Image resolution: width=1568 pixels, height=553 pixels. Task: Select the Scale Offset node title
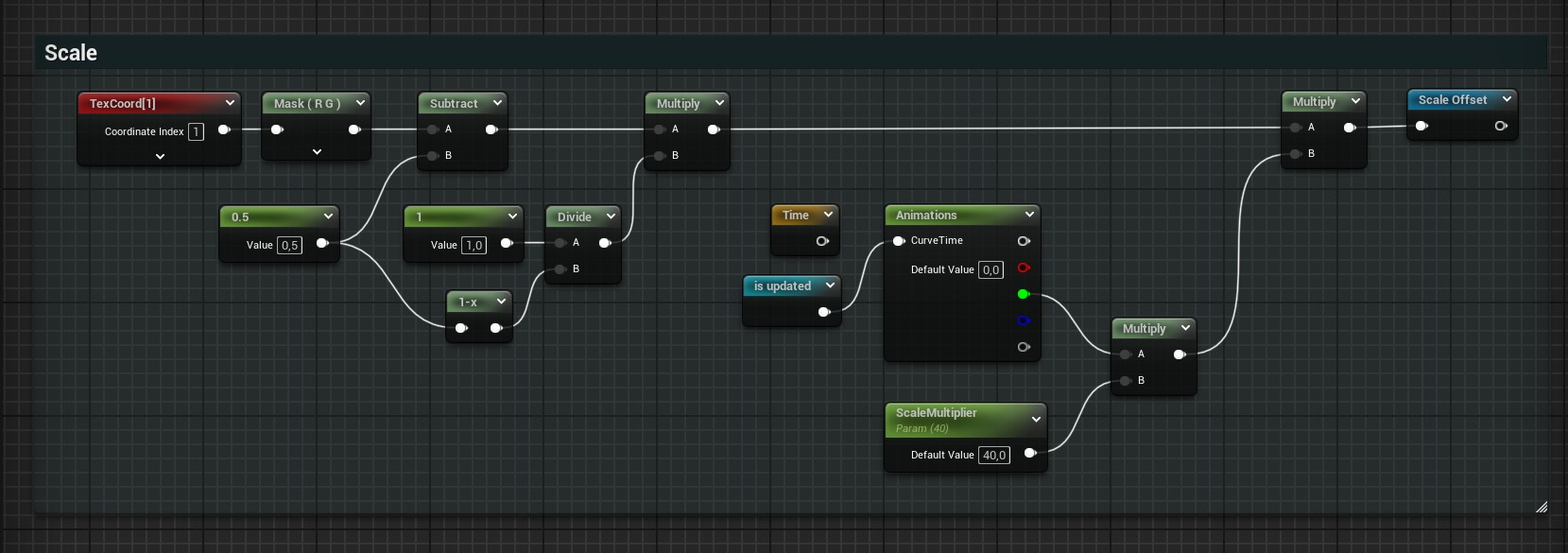1453,100
